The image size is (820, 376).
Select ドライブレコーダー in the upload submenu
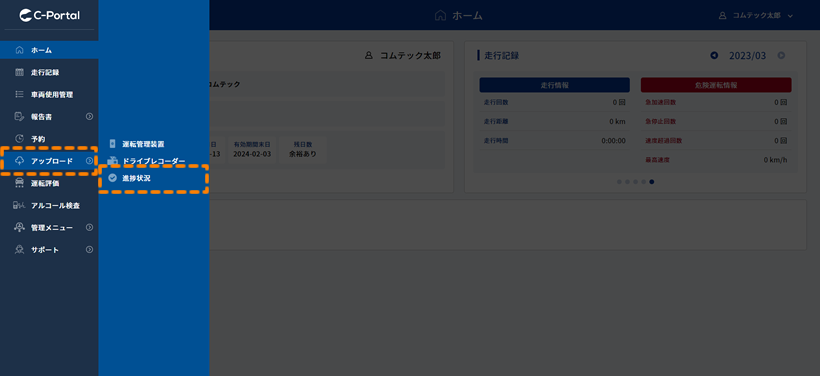click(x=154, y=161)
